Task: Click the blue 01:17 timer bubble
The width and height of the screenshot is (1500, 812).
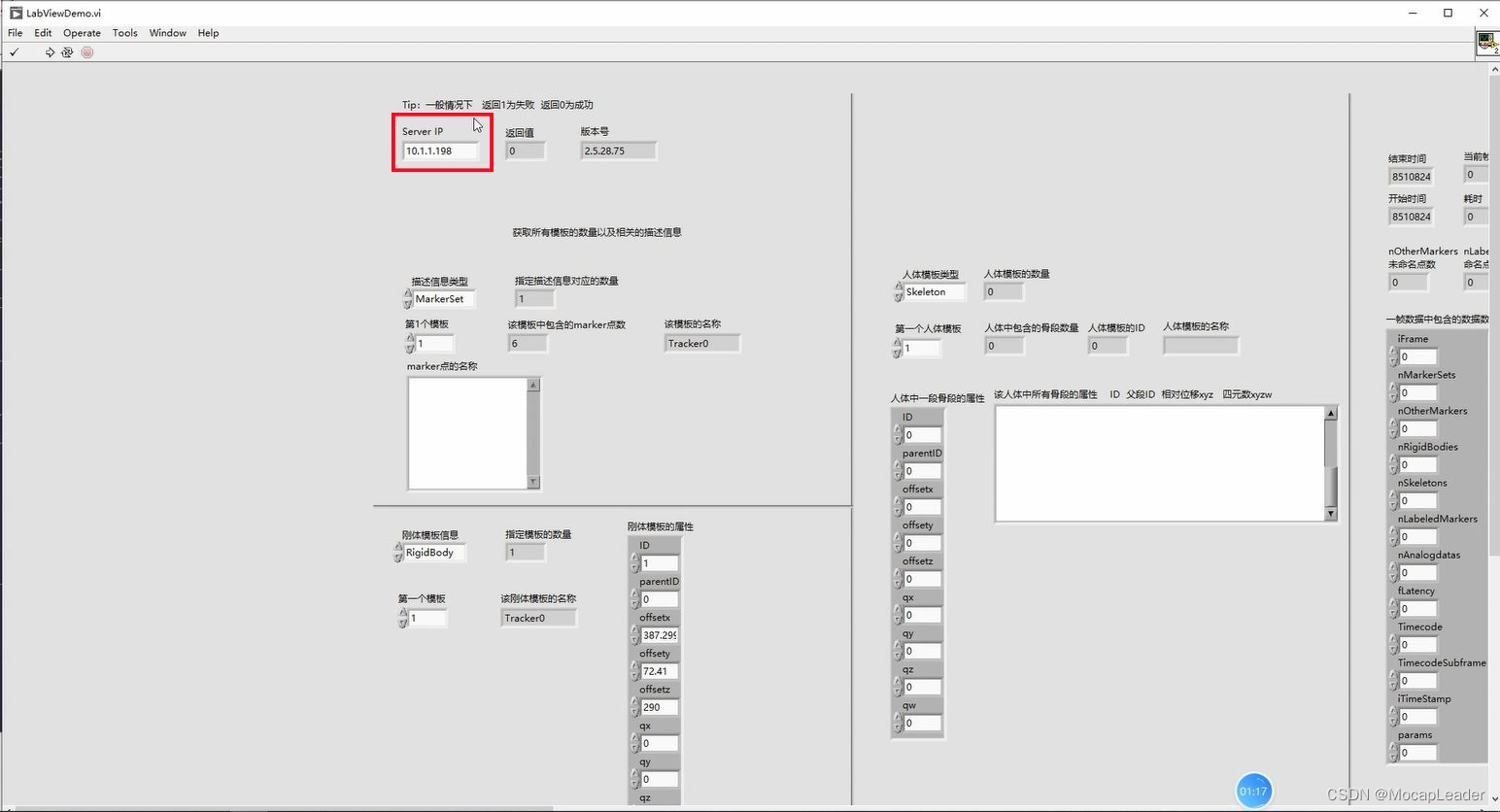Action: tap(1253, 790)
